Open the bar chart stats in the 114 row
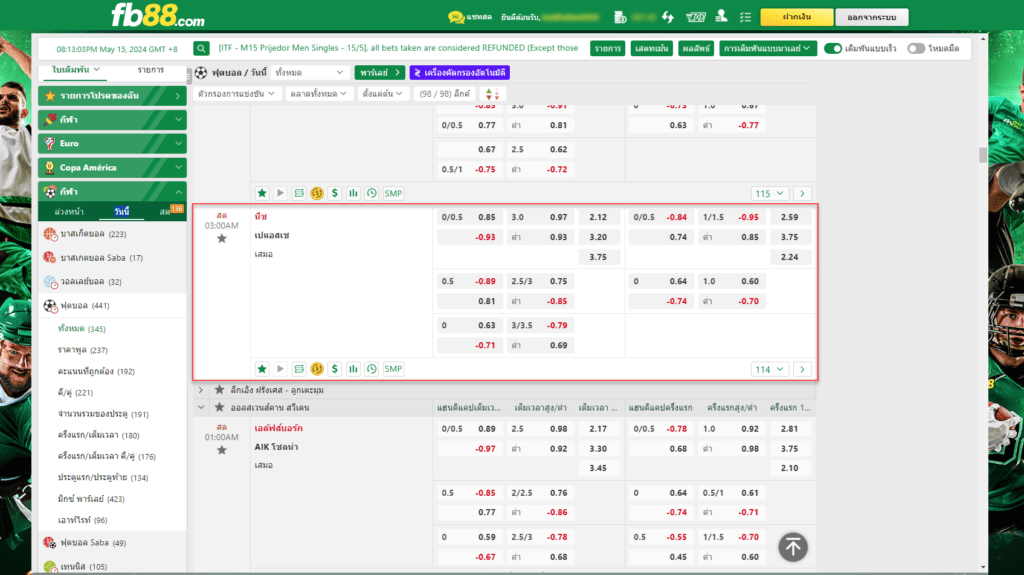The image size is (1024, 575). coord(353,369)
